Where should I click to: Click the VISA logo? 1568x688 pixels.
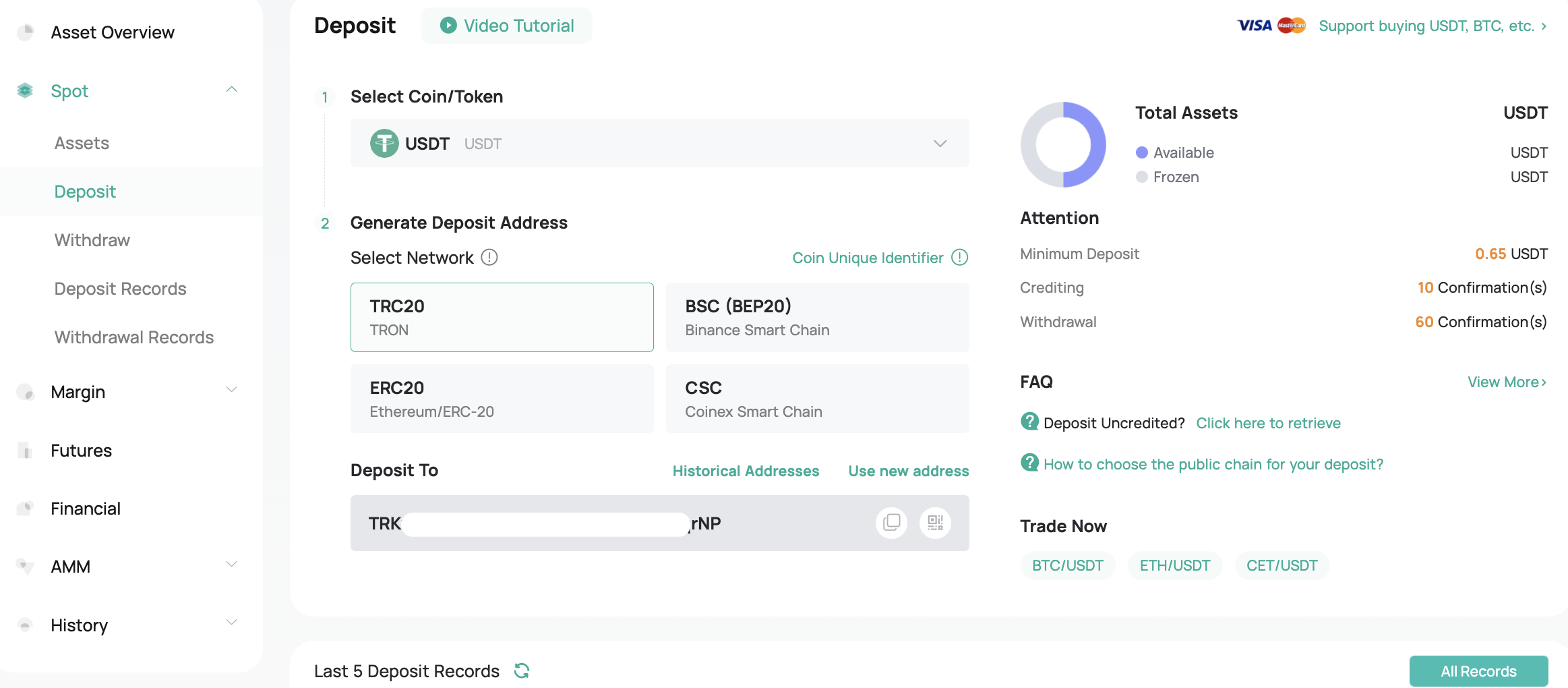pos(1255,26)
